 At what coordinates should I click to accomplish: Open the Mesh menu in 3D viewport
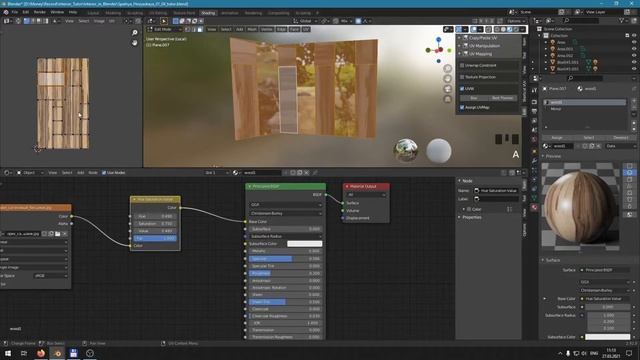coord(252,29)
